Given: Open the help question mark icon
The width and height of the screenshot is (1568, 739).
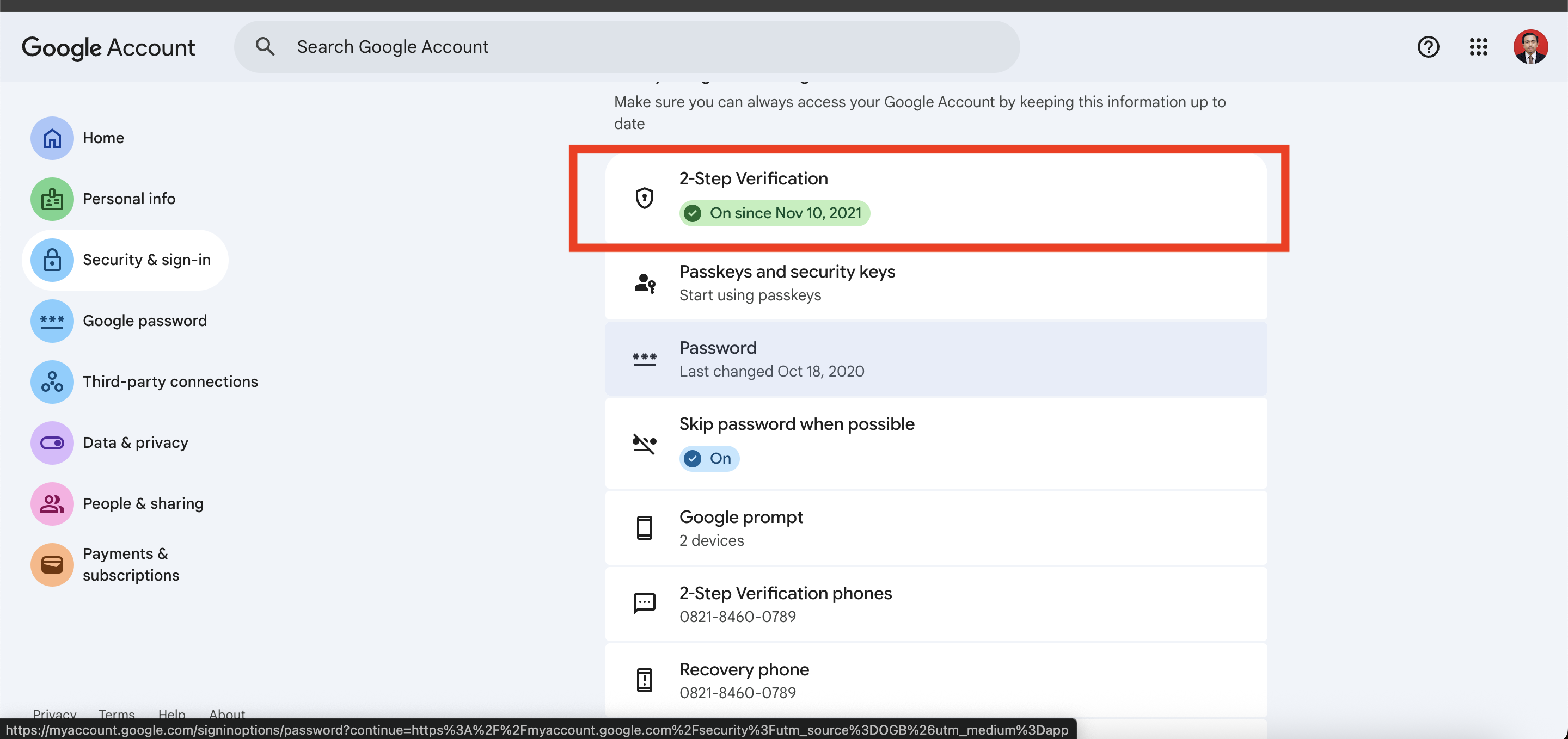Looking at the screenshot, I should 1428,47.
